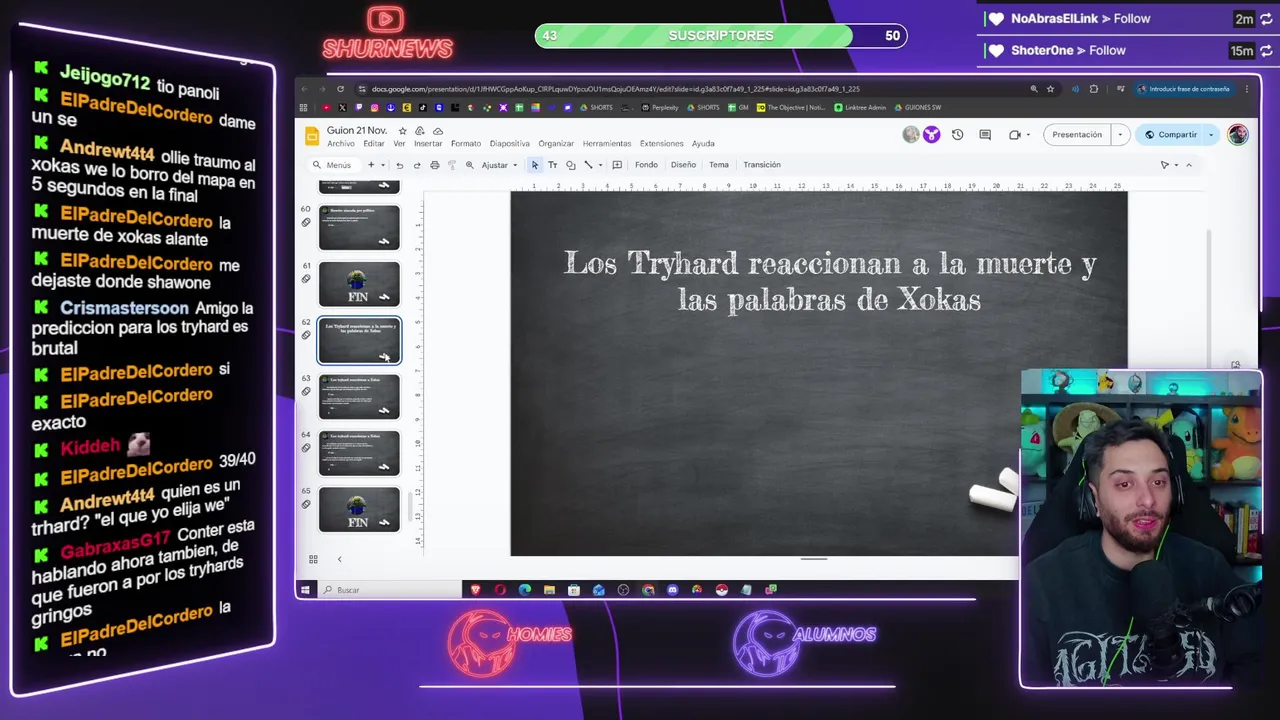Open version history clock icon
The height and width of the screenshot is (720, 1280).
point(957,135)
